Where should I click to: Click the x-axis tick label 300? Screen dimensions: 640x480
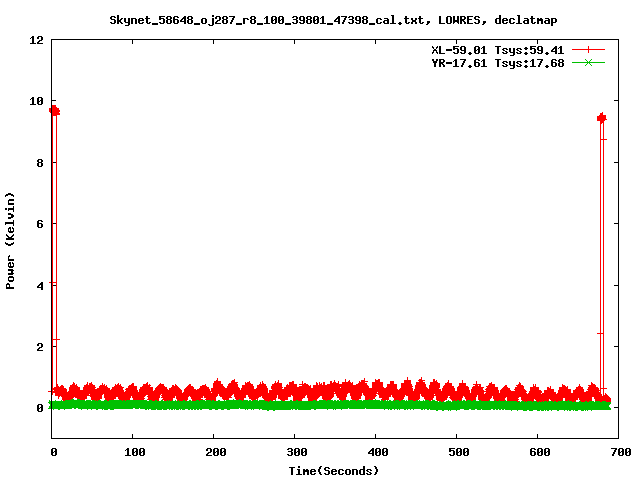[x=297, y=452]
